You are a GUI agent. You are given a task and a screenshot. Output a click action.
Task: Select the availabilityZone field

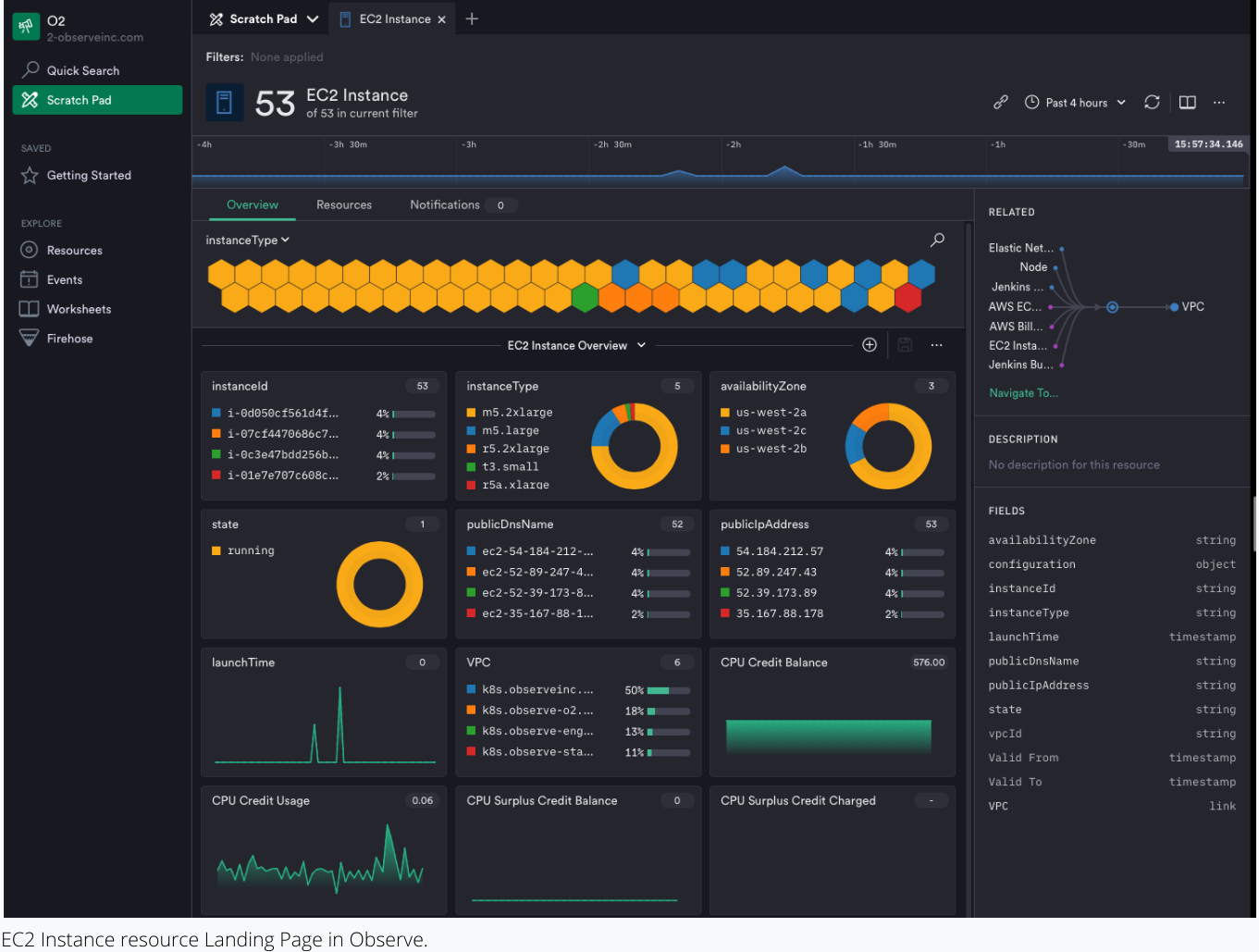coord(1112,540)
